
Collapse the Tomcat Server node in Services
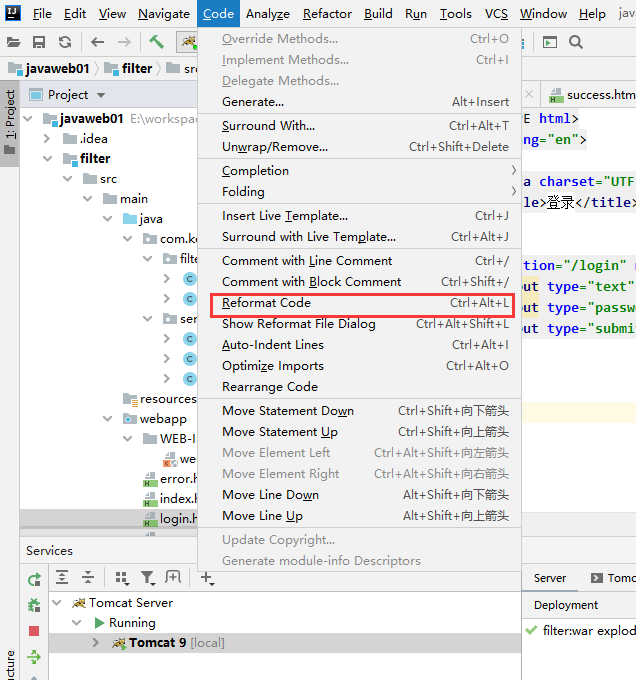[57, 603]
